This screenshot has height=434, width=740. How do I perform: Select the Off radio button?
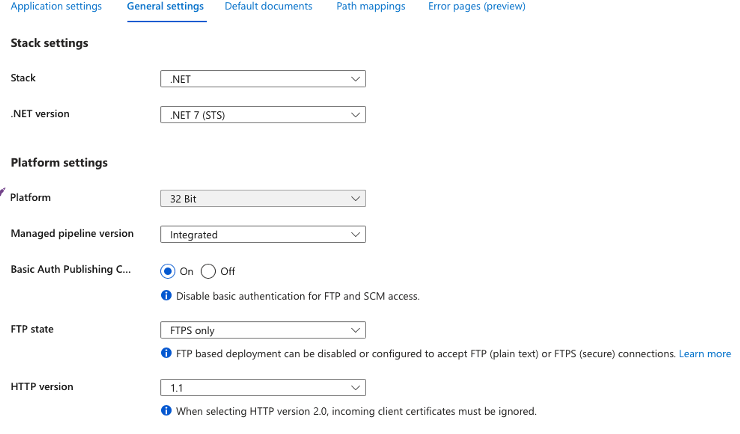coord(209,271)
